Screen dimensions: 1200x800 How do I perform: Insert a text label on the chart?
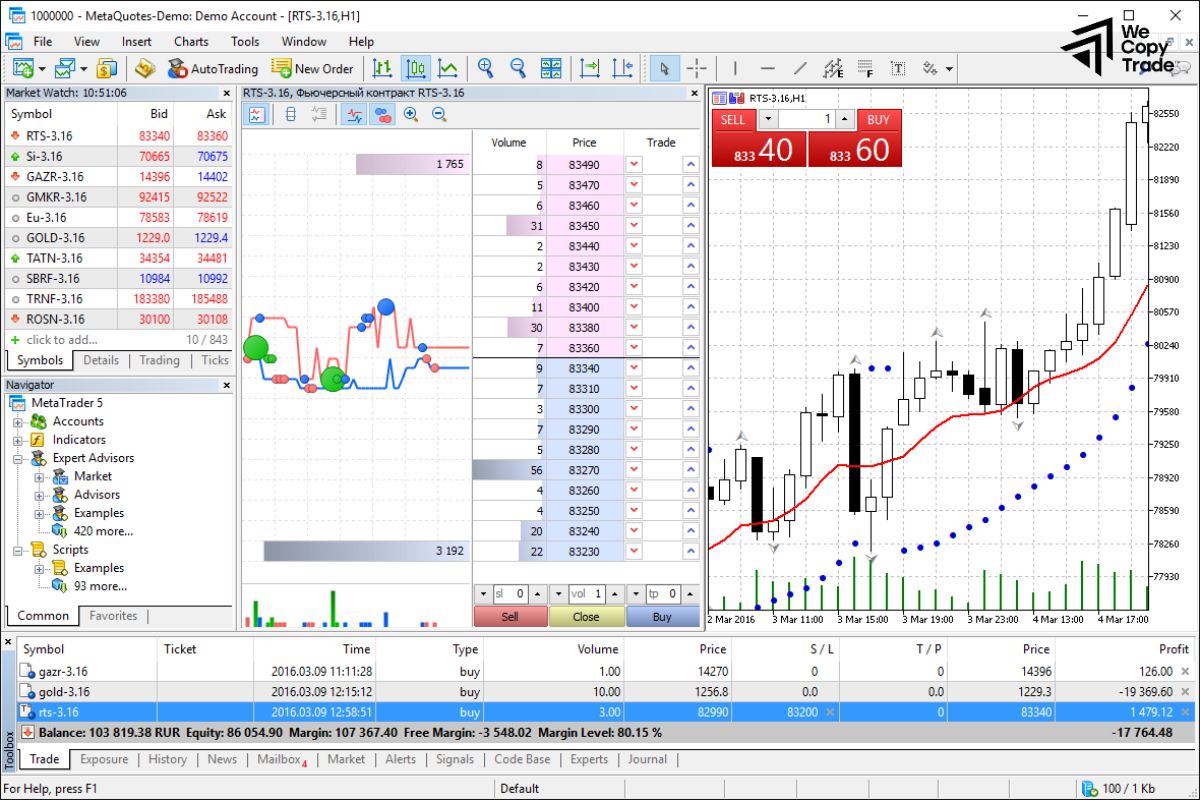click(898, 68)
